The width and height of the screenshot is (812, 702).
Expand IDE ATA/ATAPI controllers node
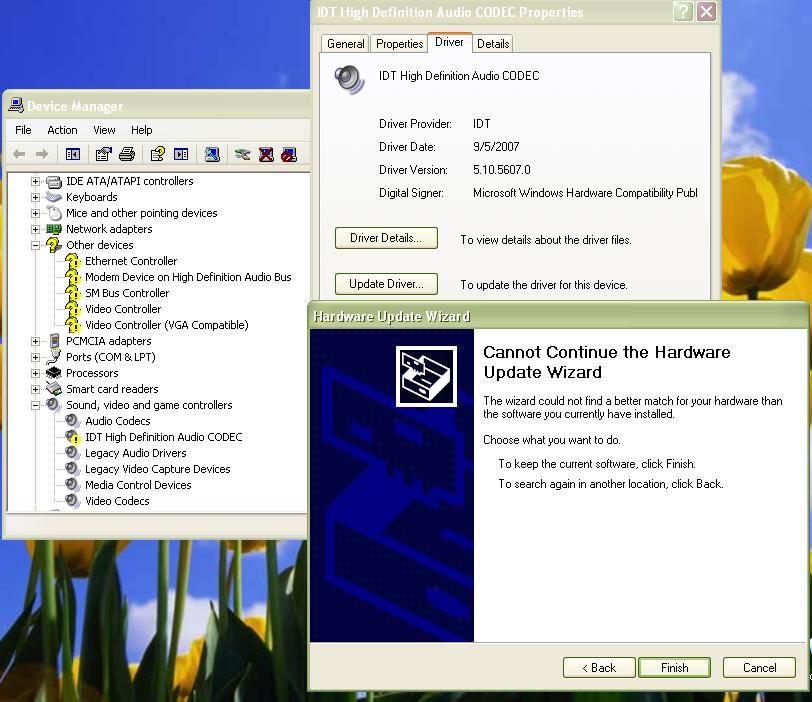pyautogui.click(x=35, y=181)
